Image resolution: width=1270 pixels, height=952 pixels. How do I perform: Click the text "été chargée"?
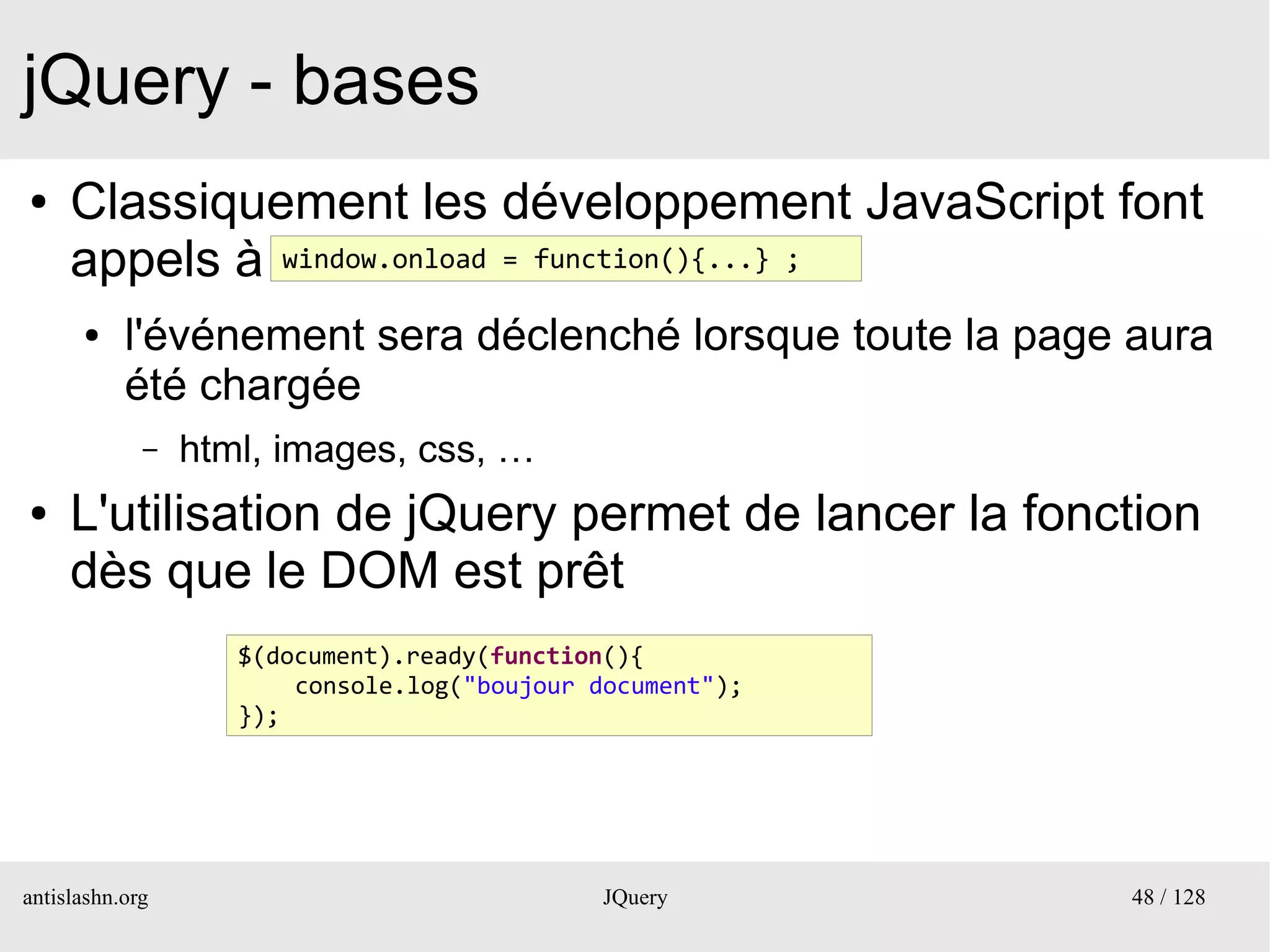242,385
